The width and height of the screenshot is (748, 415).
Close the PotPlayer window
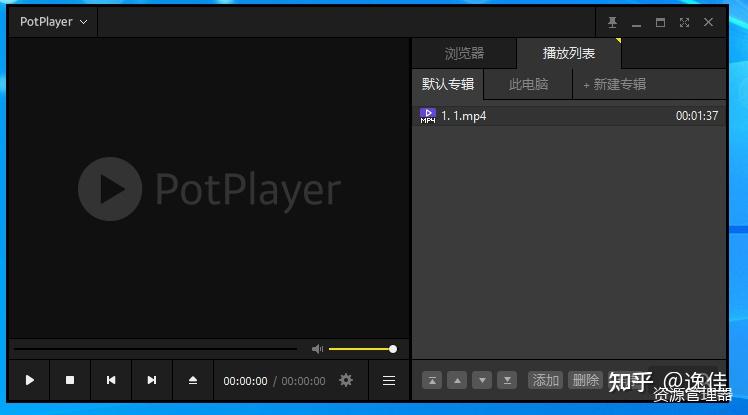(x=708, y=22)
